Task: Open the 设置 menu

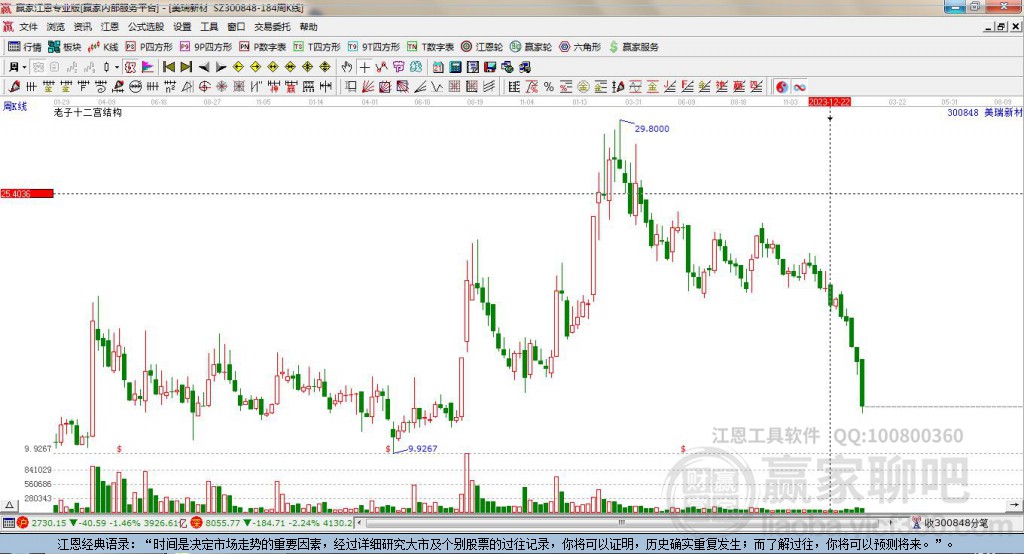Action: [x=182, y=27]
